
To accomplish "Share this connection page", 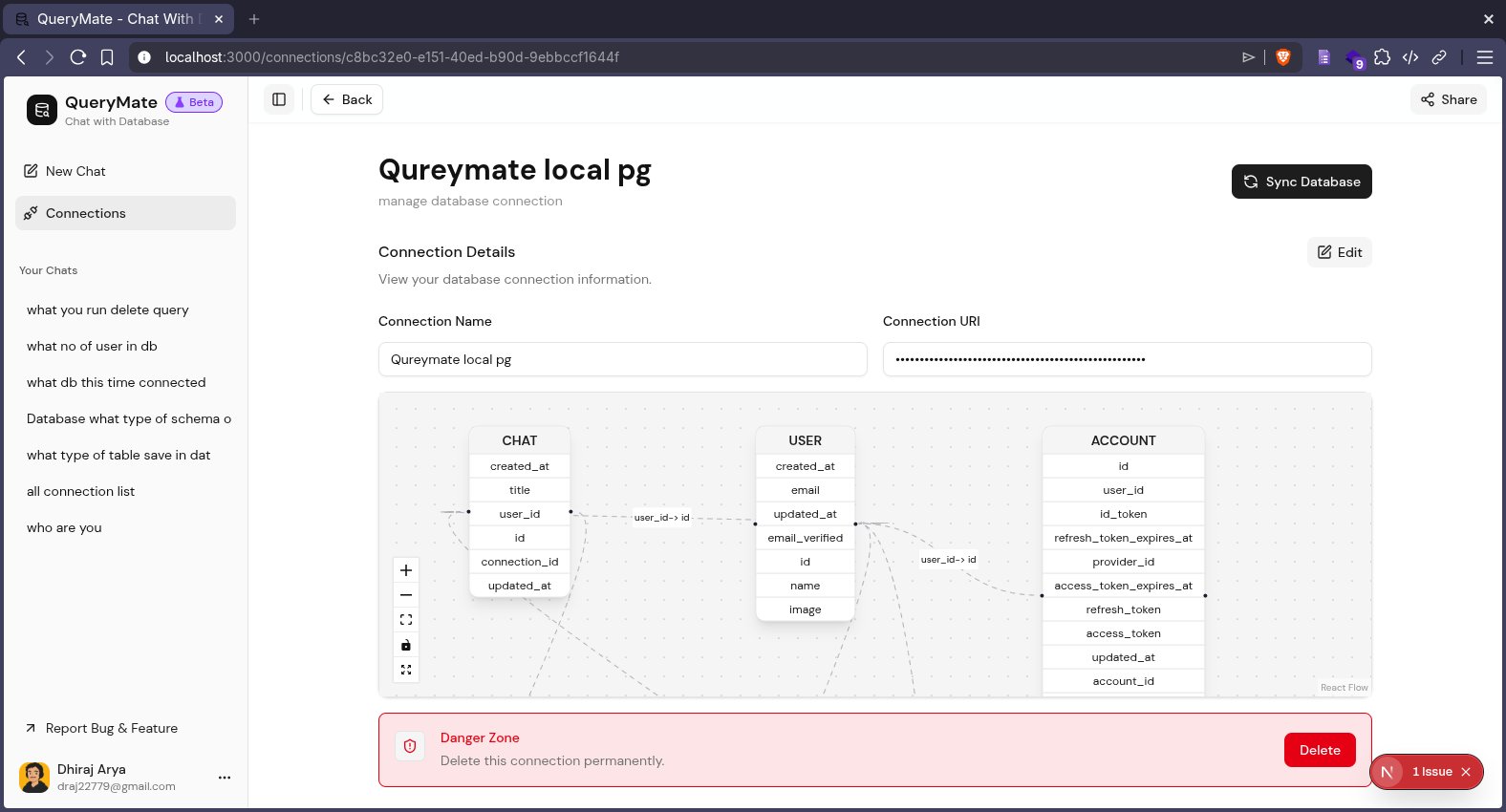I will click(1449, 99).
